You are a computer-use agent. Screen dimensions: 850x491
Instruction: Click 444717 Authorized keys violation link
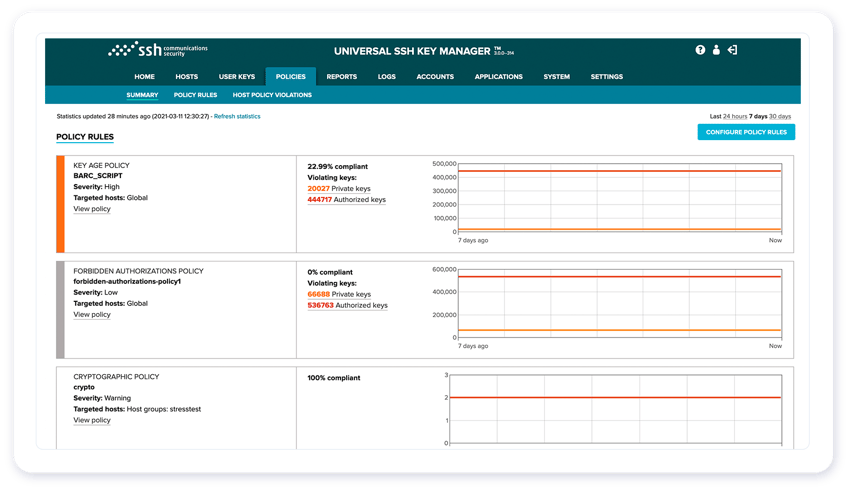(x=346, y=199)
